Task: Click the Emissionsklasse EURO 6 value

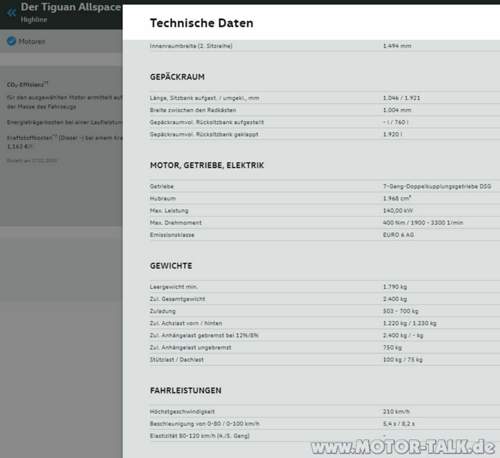Action: point(398,235)
